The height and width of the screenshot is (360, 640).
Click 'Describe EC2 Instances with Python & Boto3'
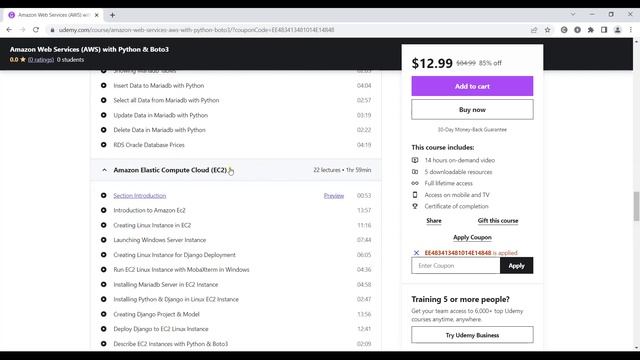(171, 344)
